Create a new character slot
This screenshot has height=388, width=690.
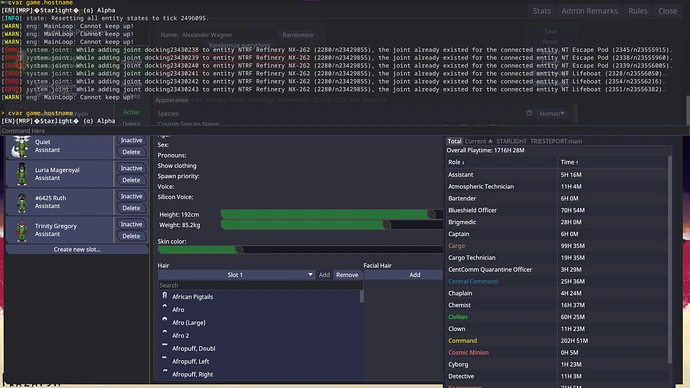pyautogui.click(x=77, y=249)
